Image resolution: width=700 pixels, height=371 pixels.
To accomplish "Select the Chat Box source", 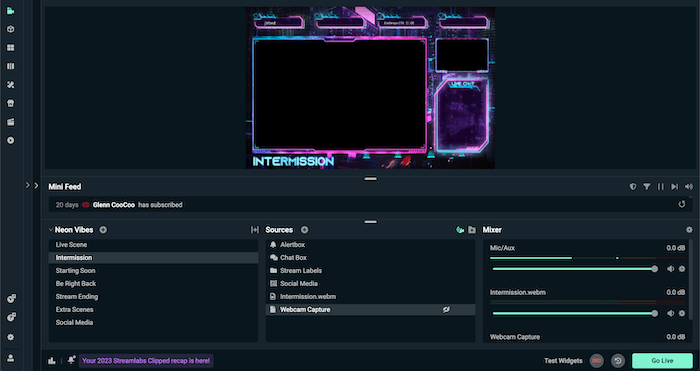I will pyautogui.click(x=371, y=258).
